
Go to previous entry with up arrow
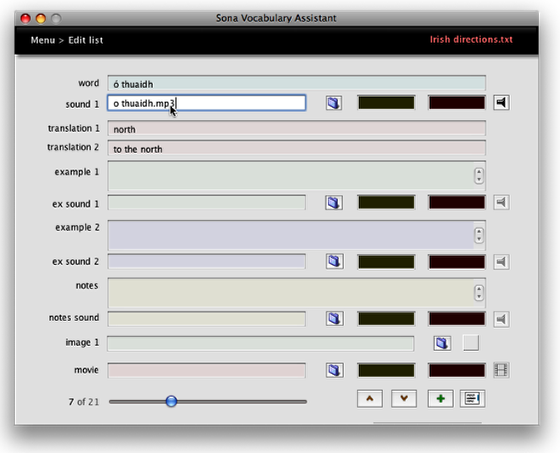(370, 398)
